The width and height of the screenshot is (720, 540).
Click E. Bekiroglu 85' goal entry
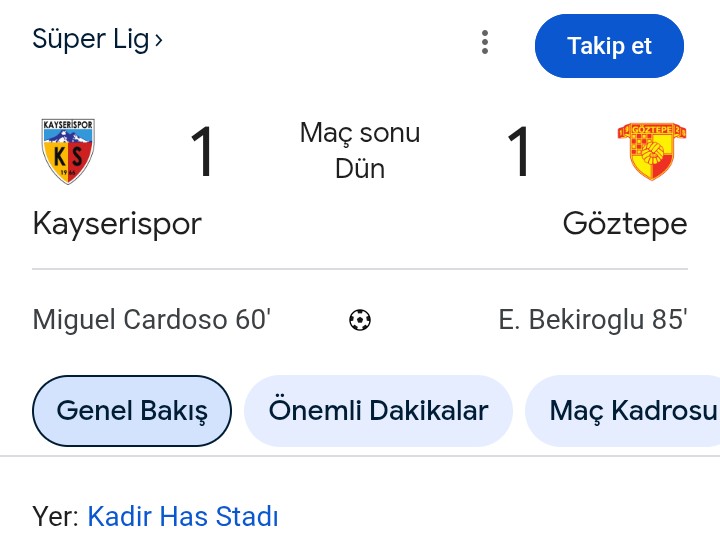pyautogui.click(x=592, y=320)
